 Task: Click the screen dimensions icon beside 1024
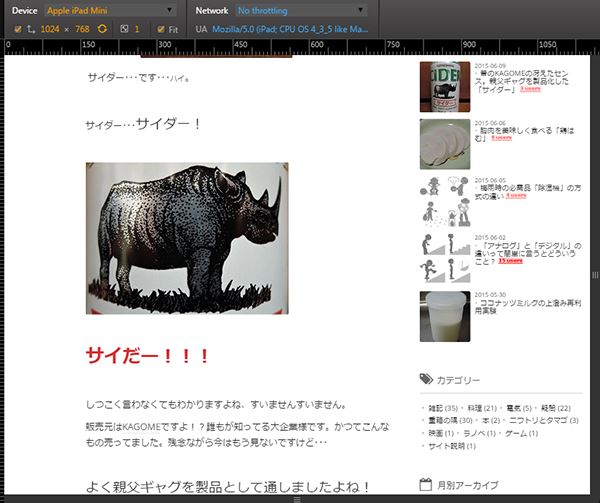[x=31, y=29]
